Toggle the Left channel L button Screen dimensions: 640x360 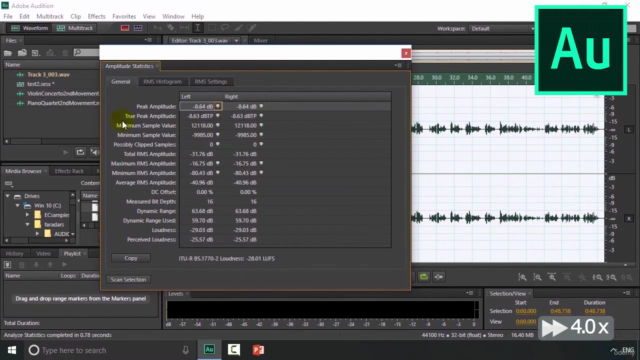[629, 129]
